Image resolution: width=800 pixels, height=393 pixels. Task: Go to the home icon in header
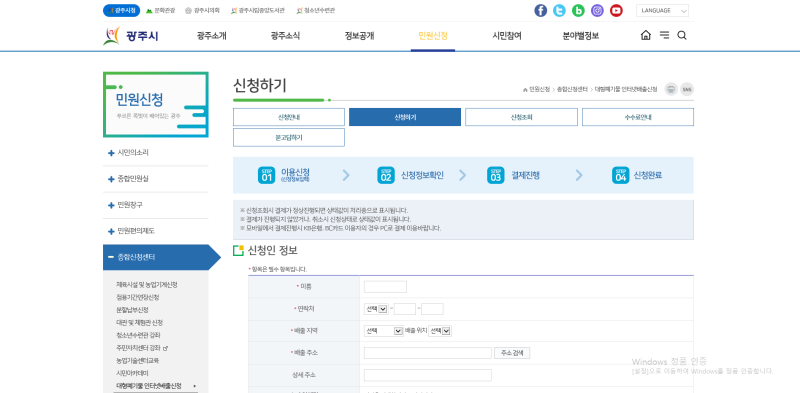pyautogui.click(x=646, y=35)
